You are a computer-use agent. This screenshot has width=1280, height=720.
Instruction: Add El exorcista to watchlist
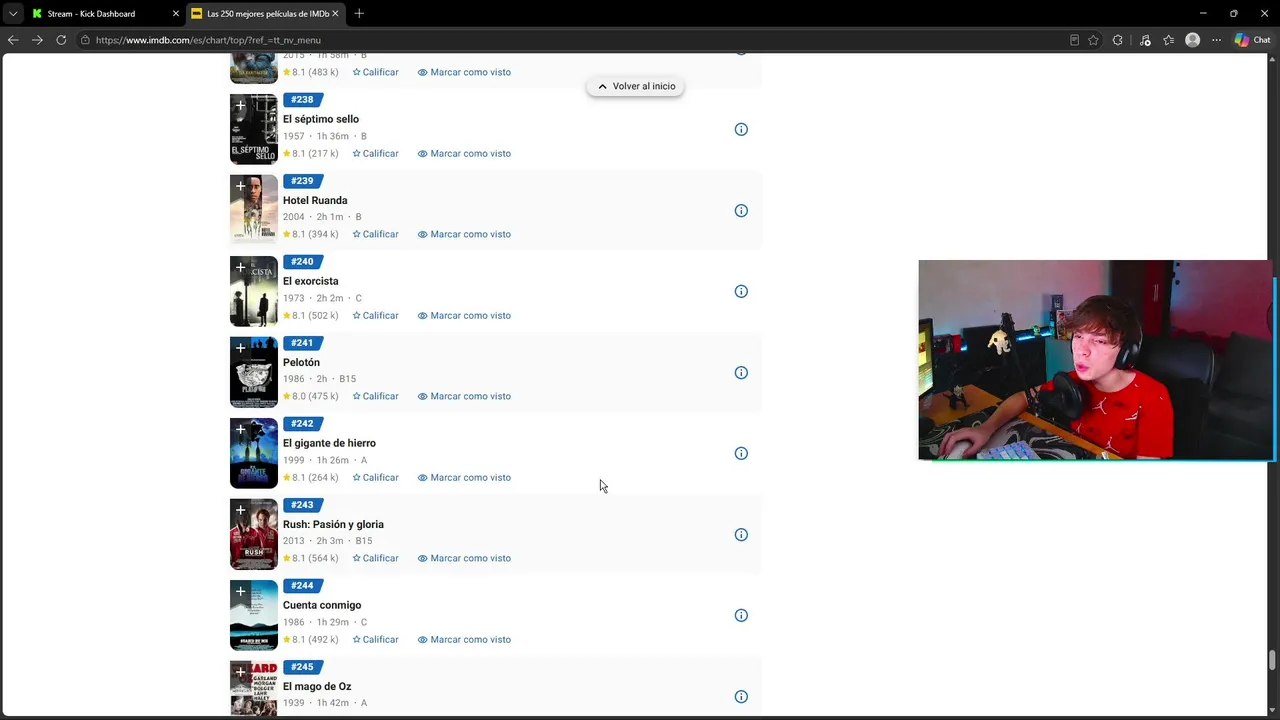point(240,267)
